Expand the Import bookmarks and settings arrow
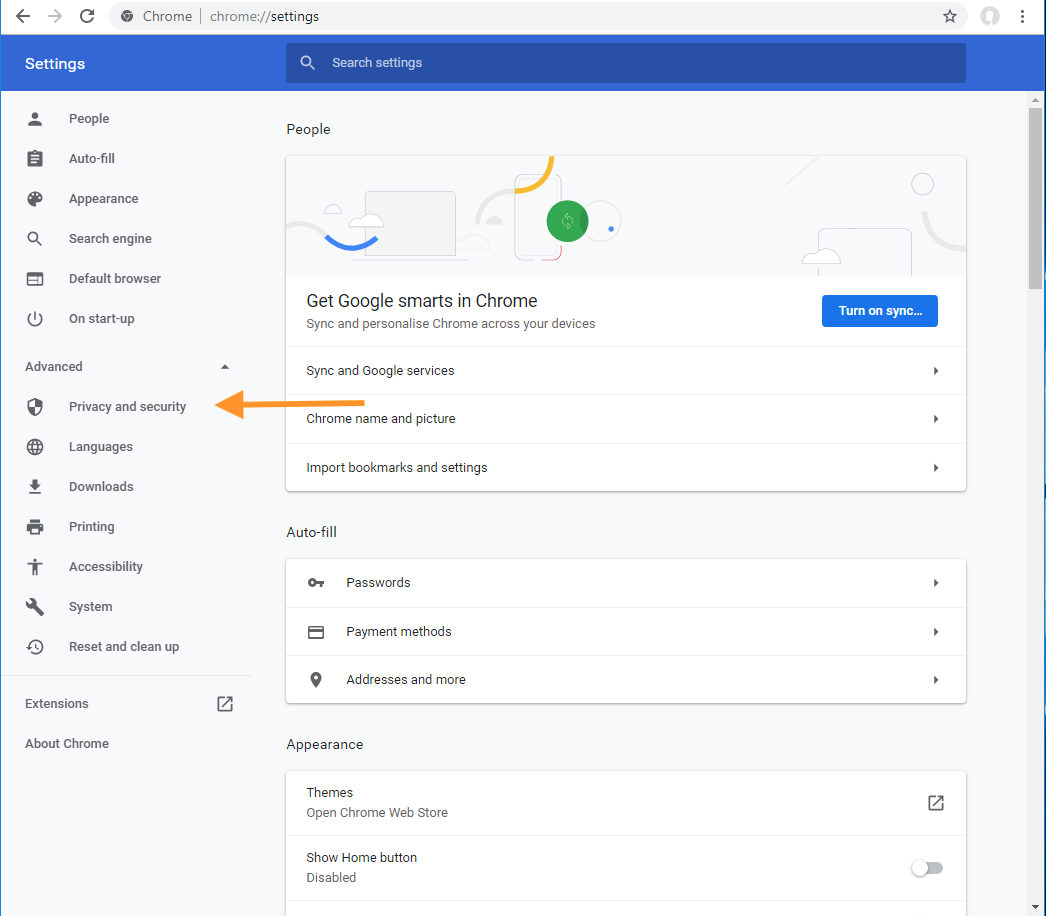The height and width of the screenshot is (916, 1046). coord(936,468)
